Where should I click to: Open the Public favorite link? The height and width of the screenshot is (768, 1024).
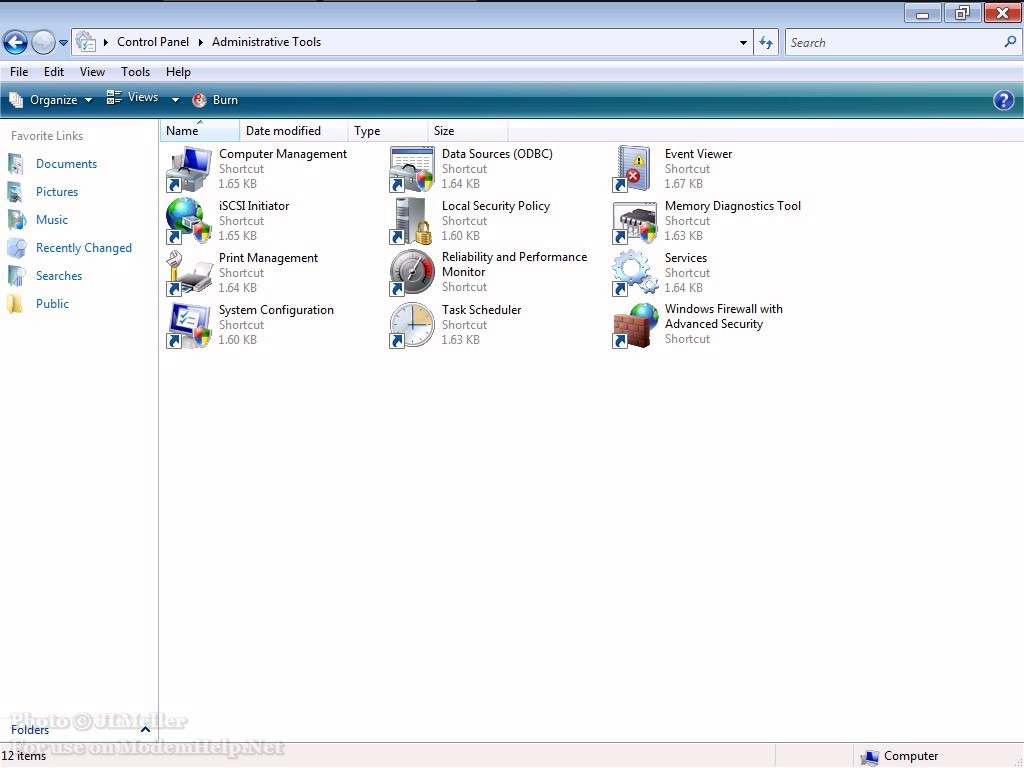(x=52, y=304)
